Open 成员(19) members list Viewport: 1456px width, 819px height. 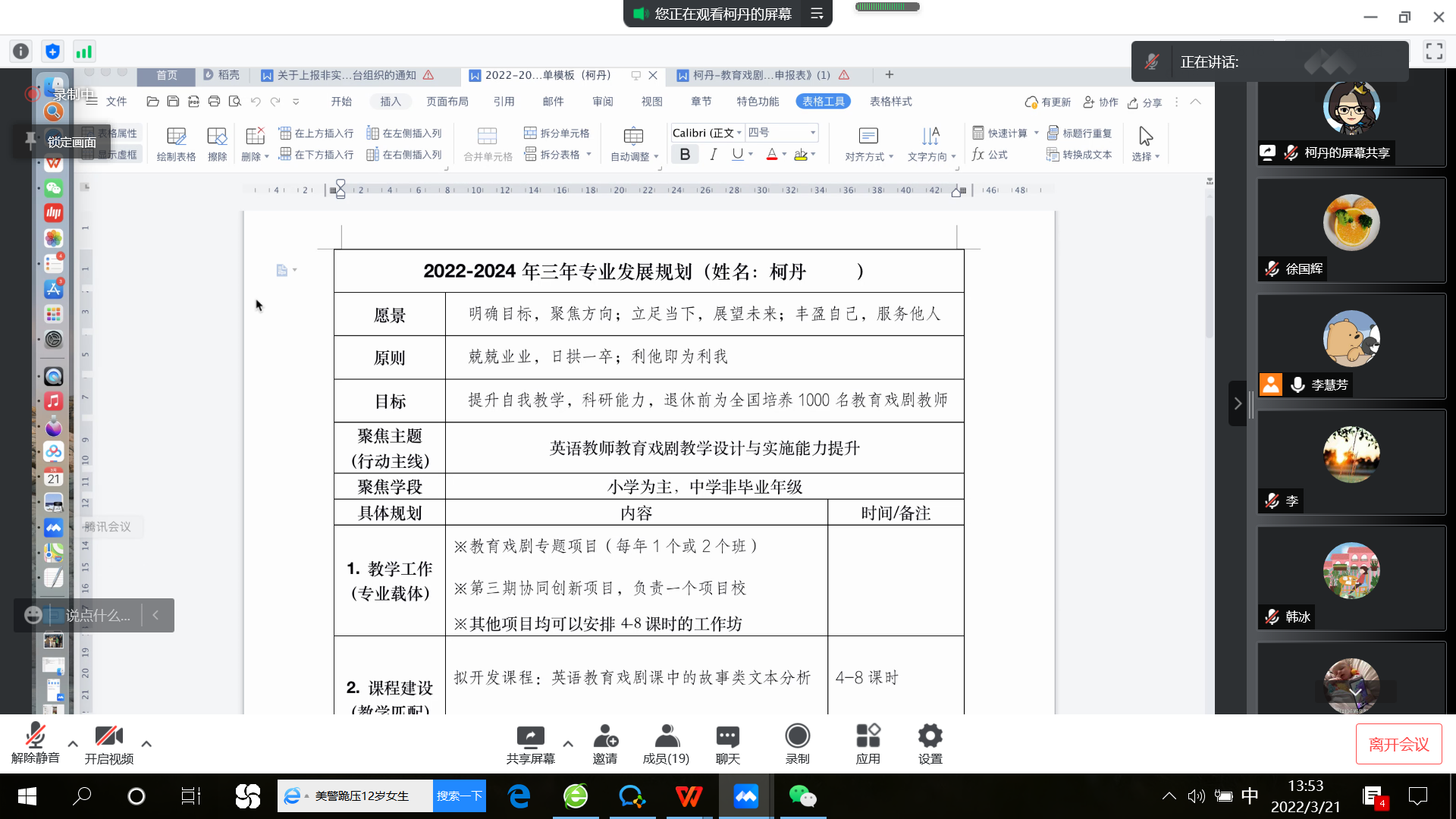[666, 743]
